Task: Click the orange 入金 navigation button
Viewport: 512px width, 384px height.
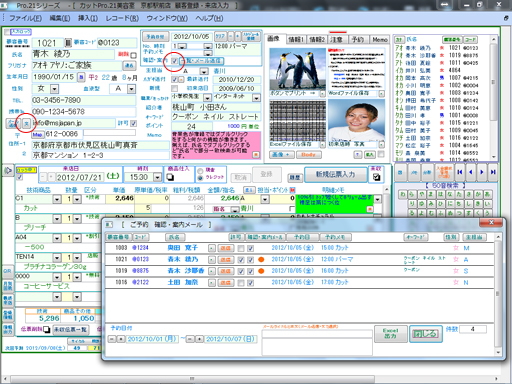Action: pos(444,172)
